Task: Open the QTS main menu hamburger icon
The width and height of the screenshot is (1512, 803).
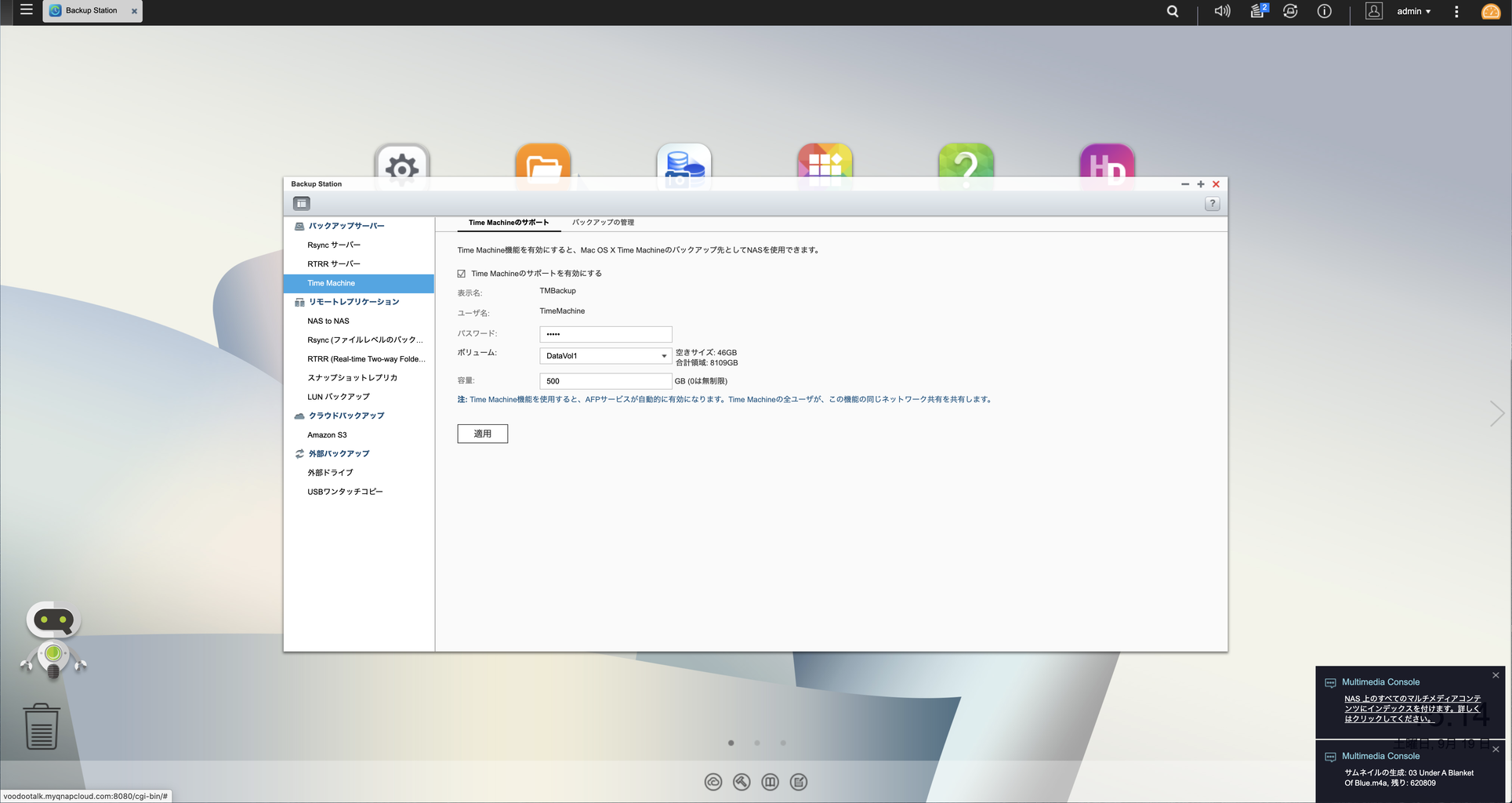Action: (x=27, y=10)
